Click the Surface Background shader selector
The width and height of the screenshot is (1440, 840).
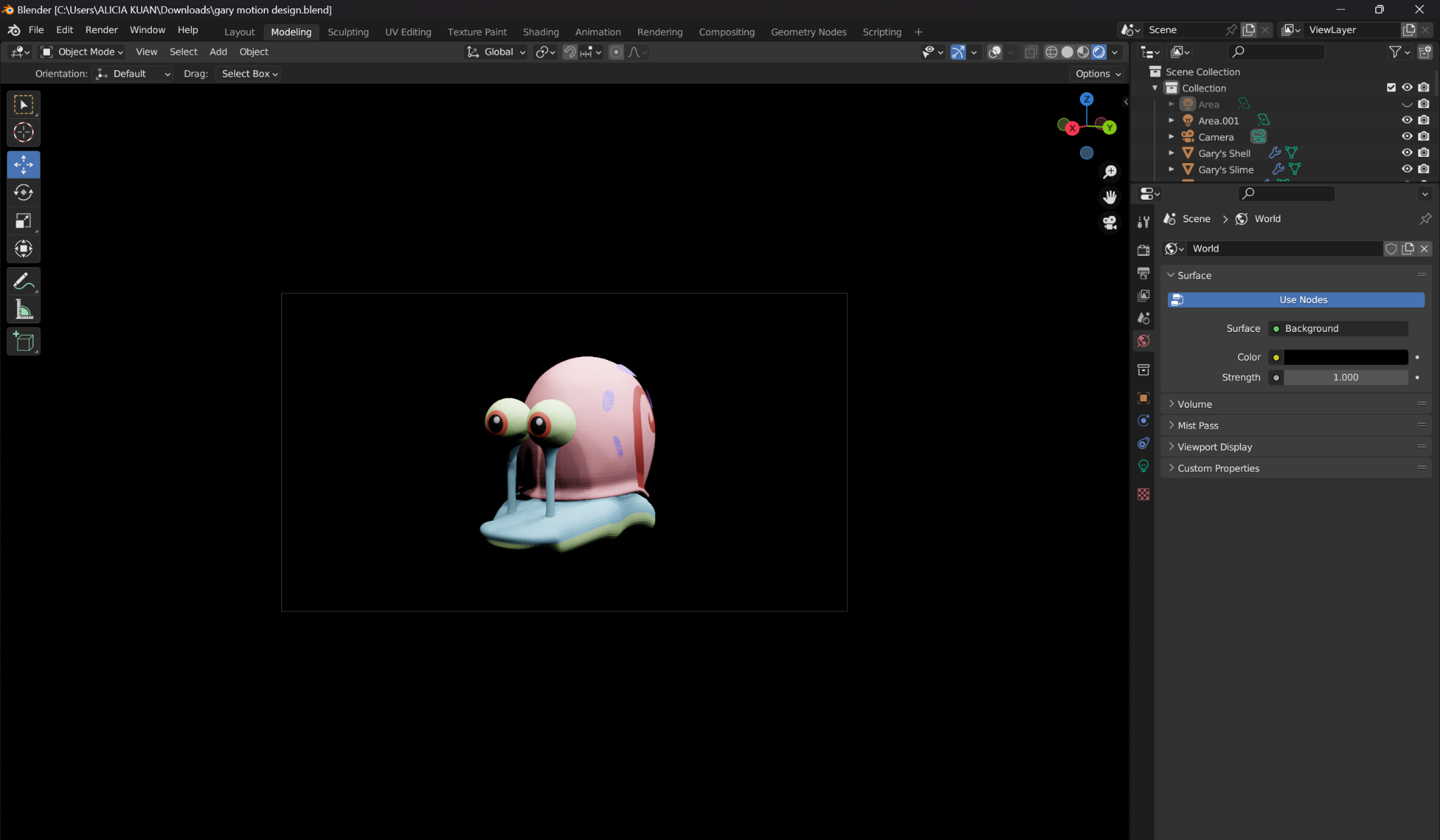(1338, 329)
